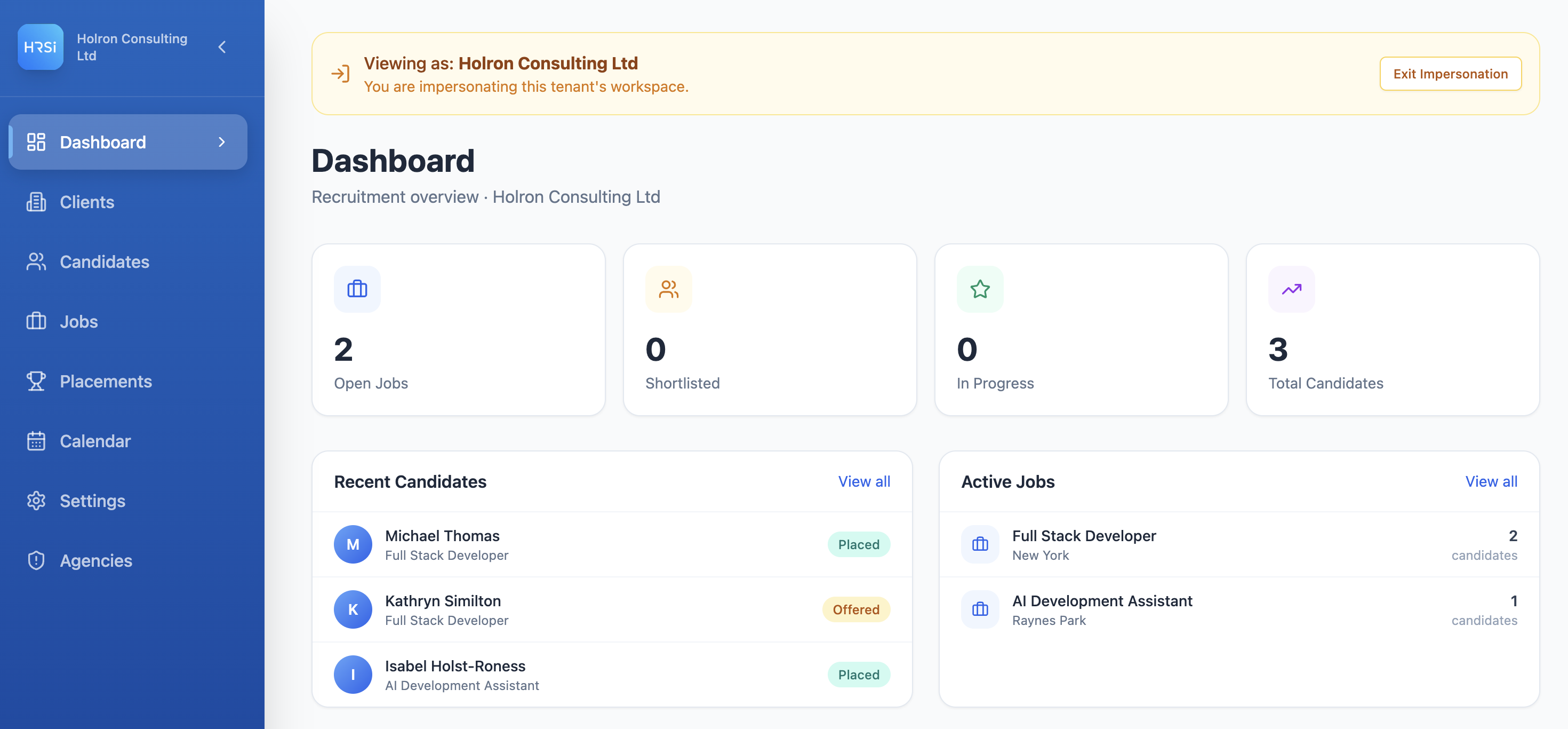Viewport: 1568px width, 729px height.
Task: Expand the Dashboard item's right chevron
Action: 221,142
